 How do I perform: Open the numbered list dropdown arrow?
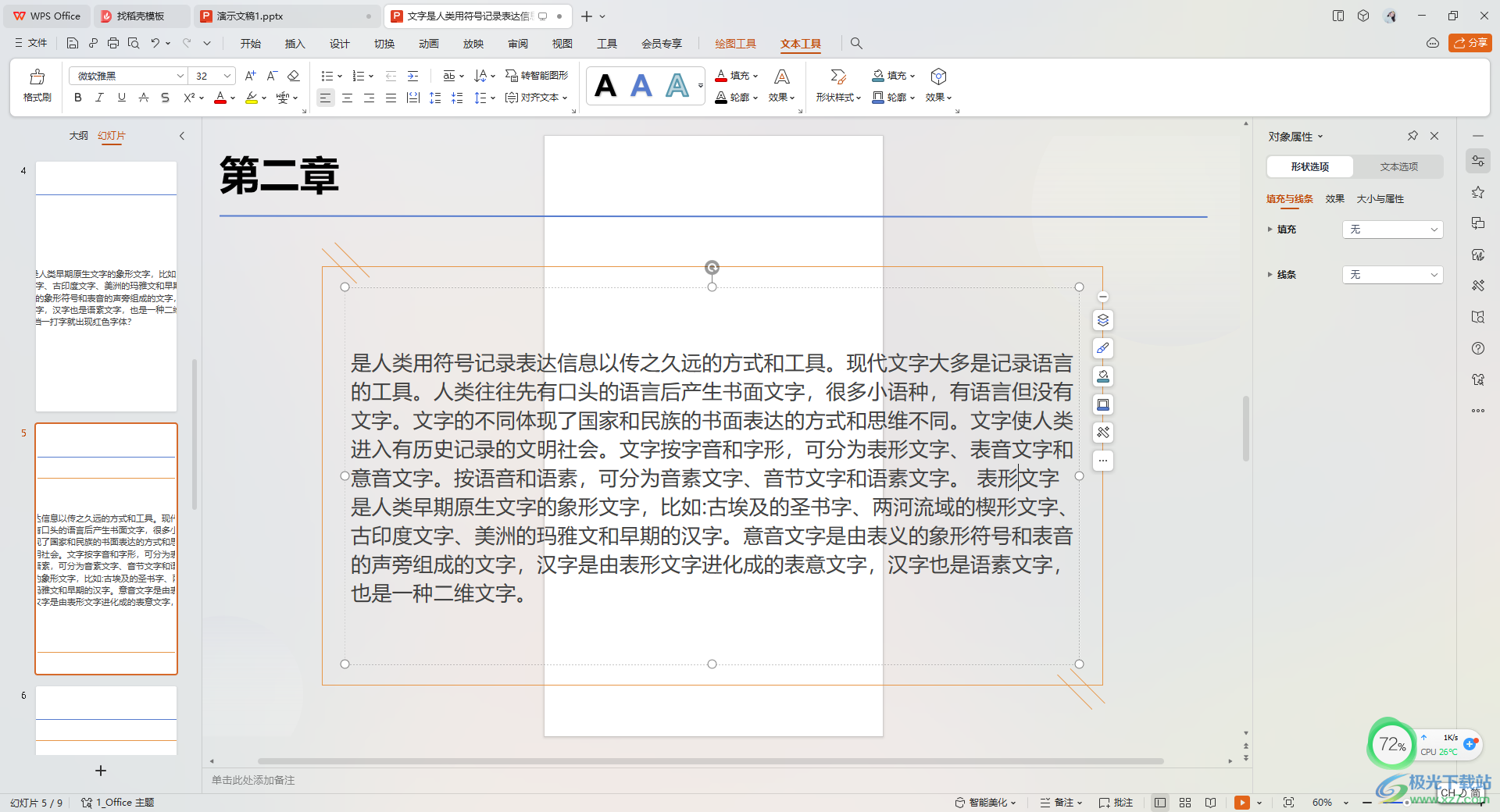(371, 77)
